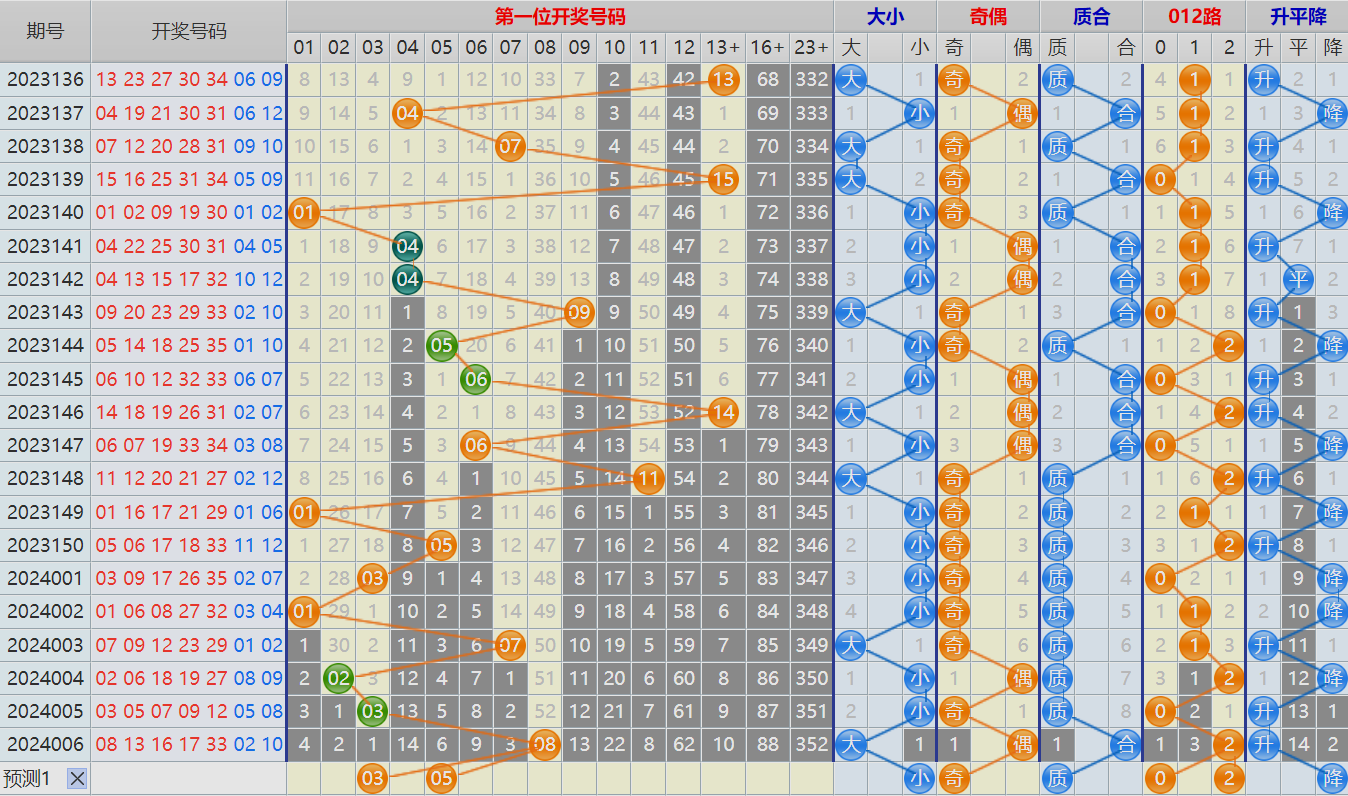1348x796 pixels.
Task: Click the blue 平 marker in row 2023142
Action: tap(1298, 279)
